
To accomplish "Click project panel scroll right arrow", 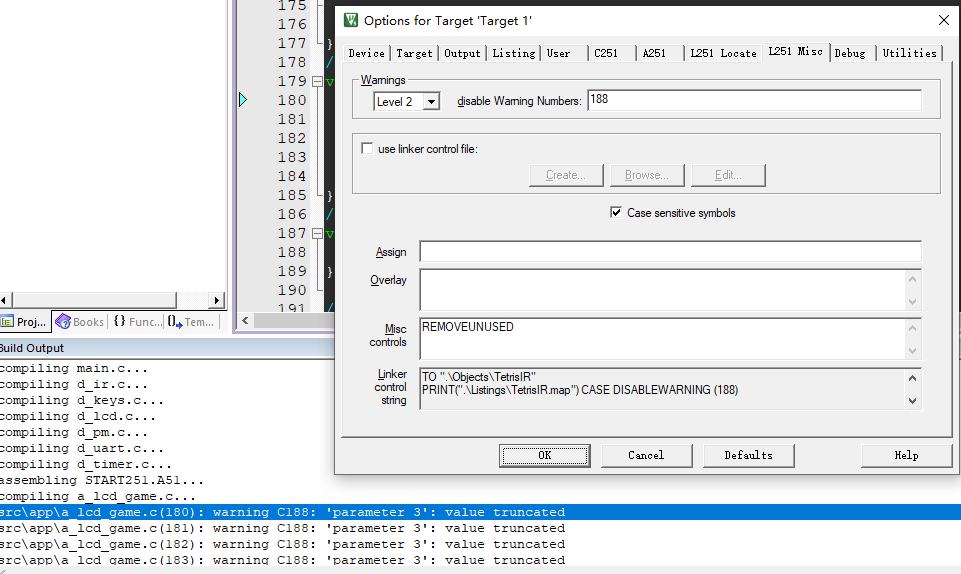I will [216, 300].
